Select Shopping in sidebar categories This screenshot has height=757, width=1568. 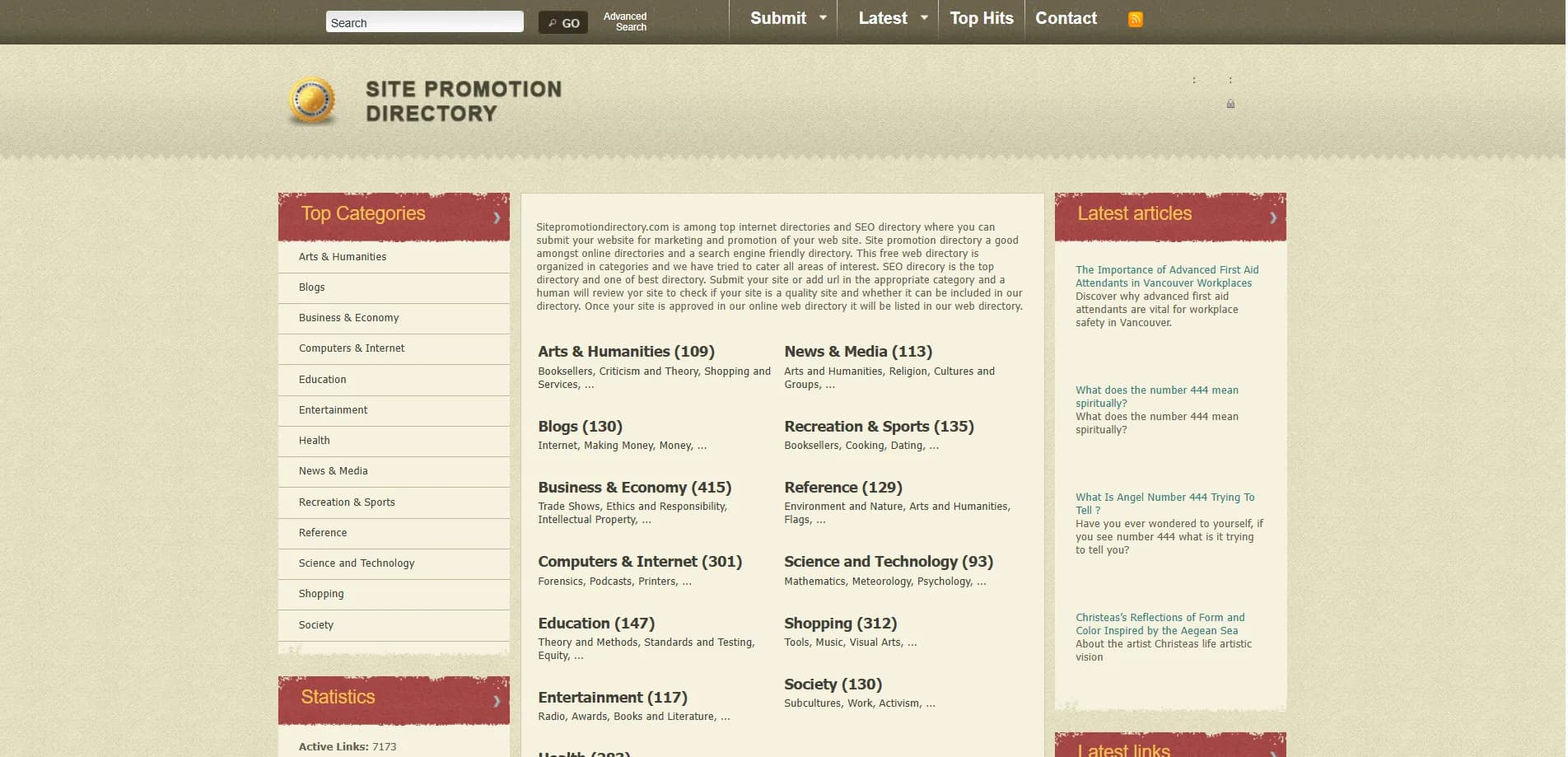point(321,594)
